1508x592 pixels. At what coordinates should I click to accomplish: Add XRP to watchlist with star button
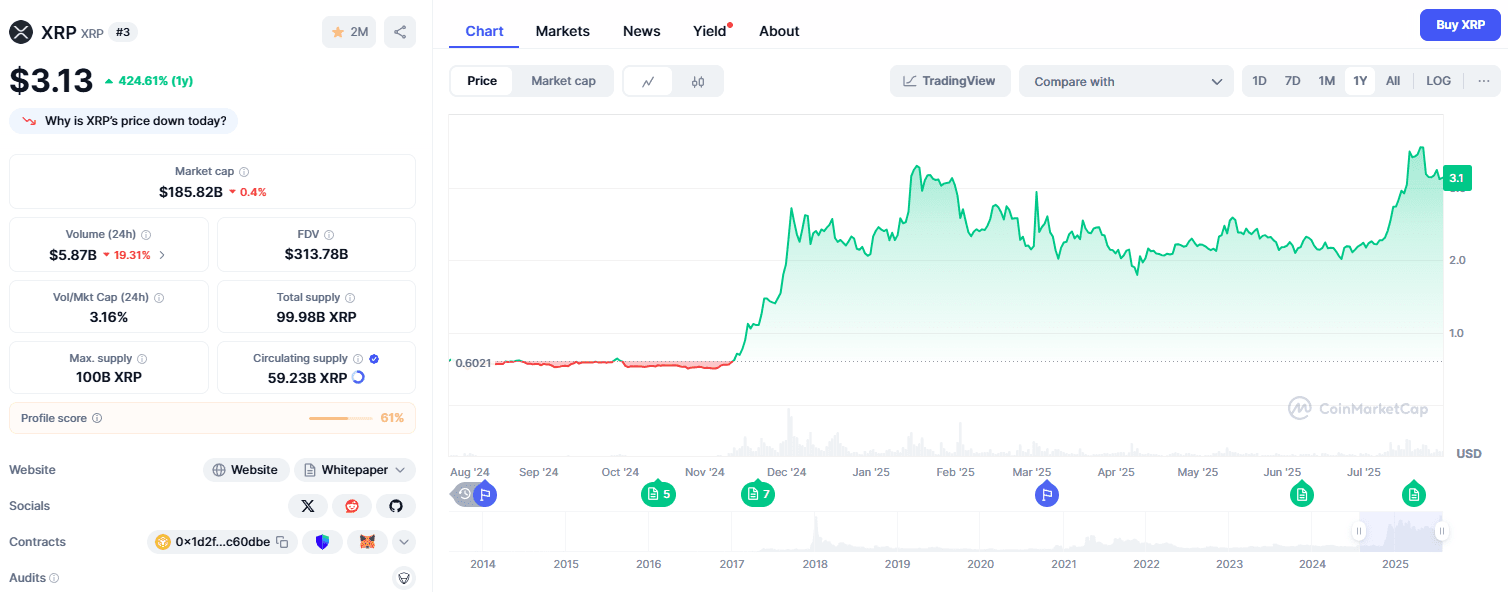tap(349, 32)
